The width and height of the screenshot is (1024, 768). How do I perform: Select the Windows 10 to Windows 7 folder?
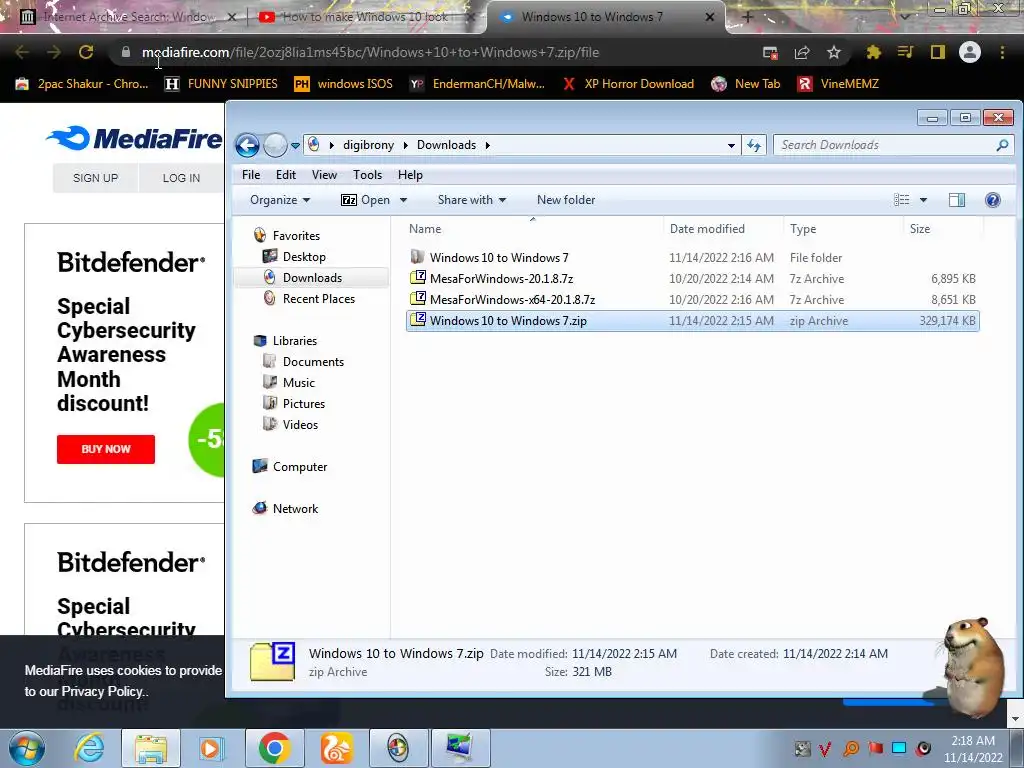tap(692, 258)
